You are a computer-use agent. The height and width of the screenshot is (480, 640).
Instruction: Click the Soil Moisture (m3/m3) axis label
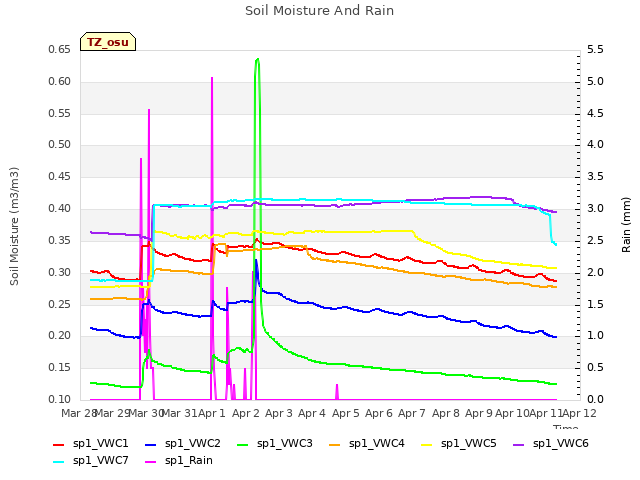14,226
